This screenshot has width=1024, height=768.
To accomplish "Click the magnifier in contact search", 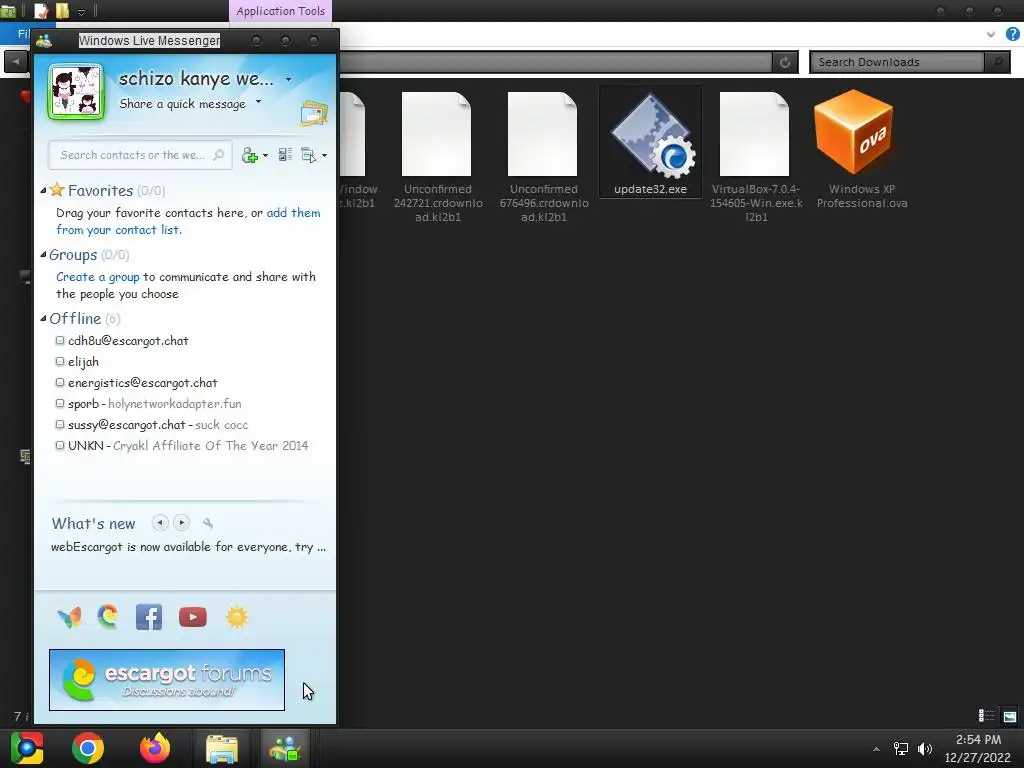I will (x=219, y=155).
